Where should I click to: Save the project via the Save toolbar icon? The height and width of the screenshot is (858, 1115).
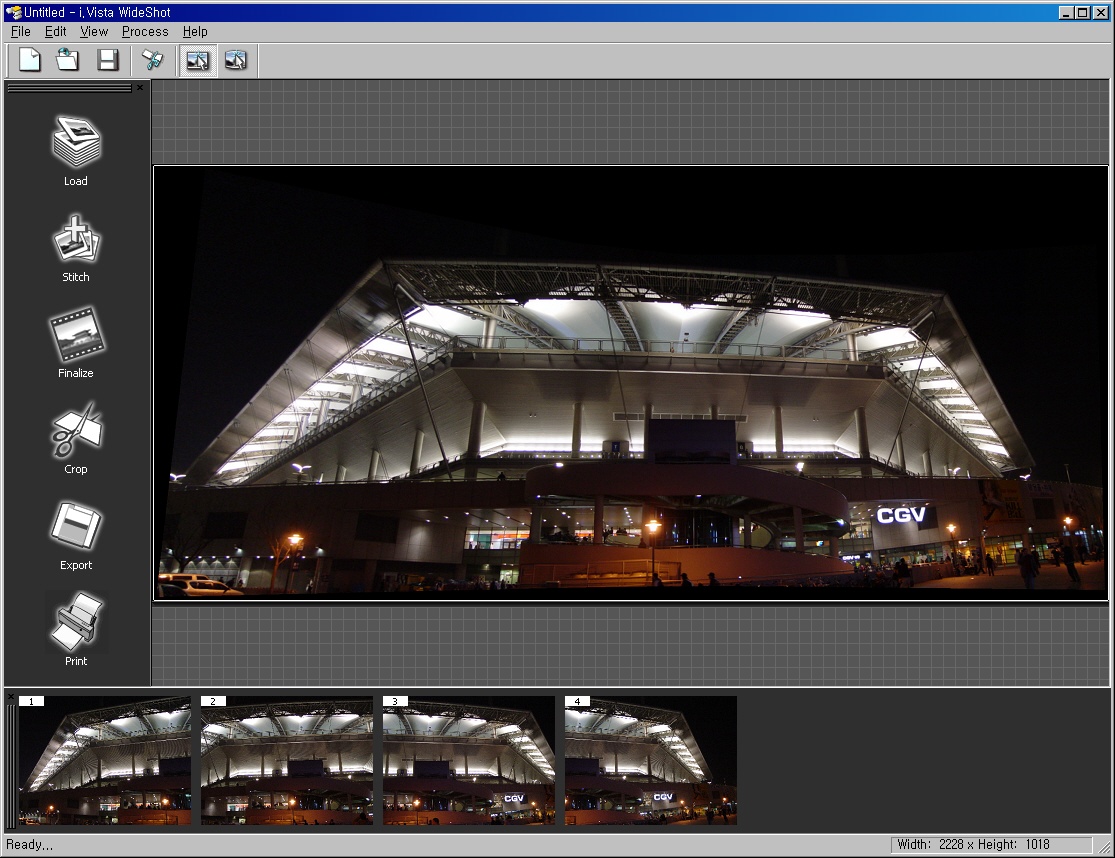107,60
